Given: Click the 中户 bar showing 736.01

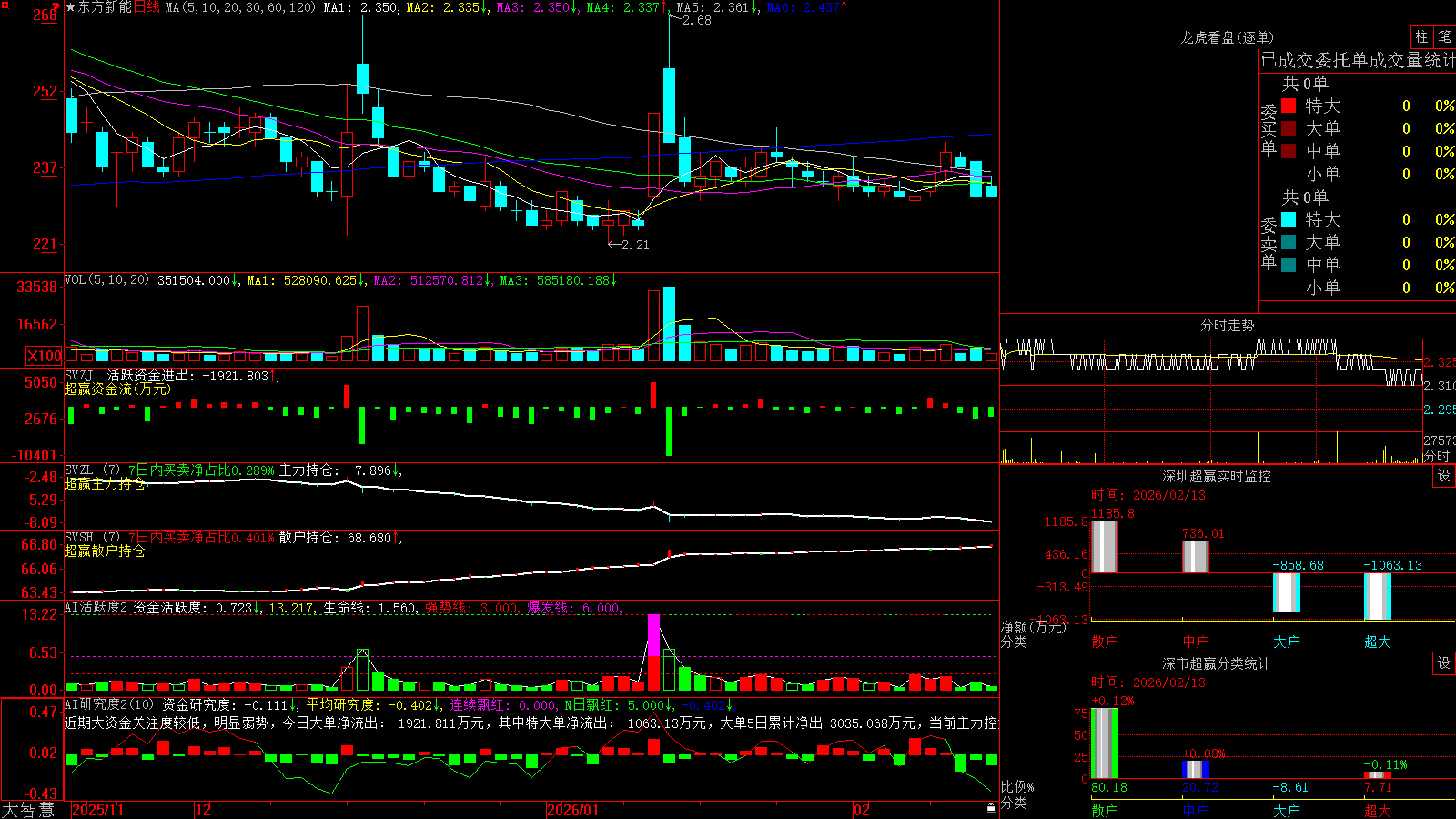Looking at the screenshot, I should point(1195,557).
